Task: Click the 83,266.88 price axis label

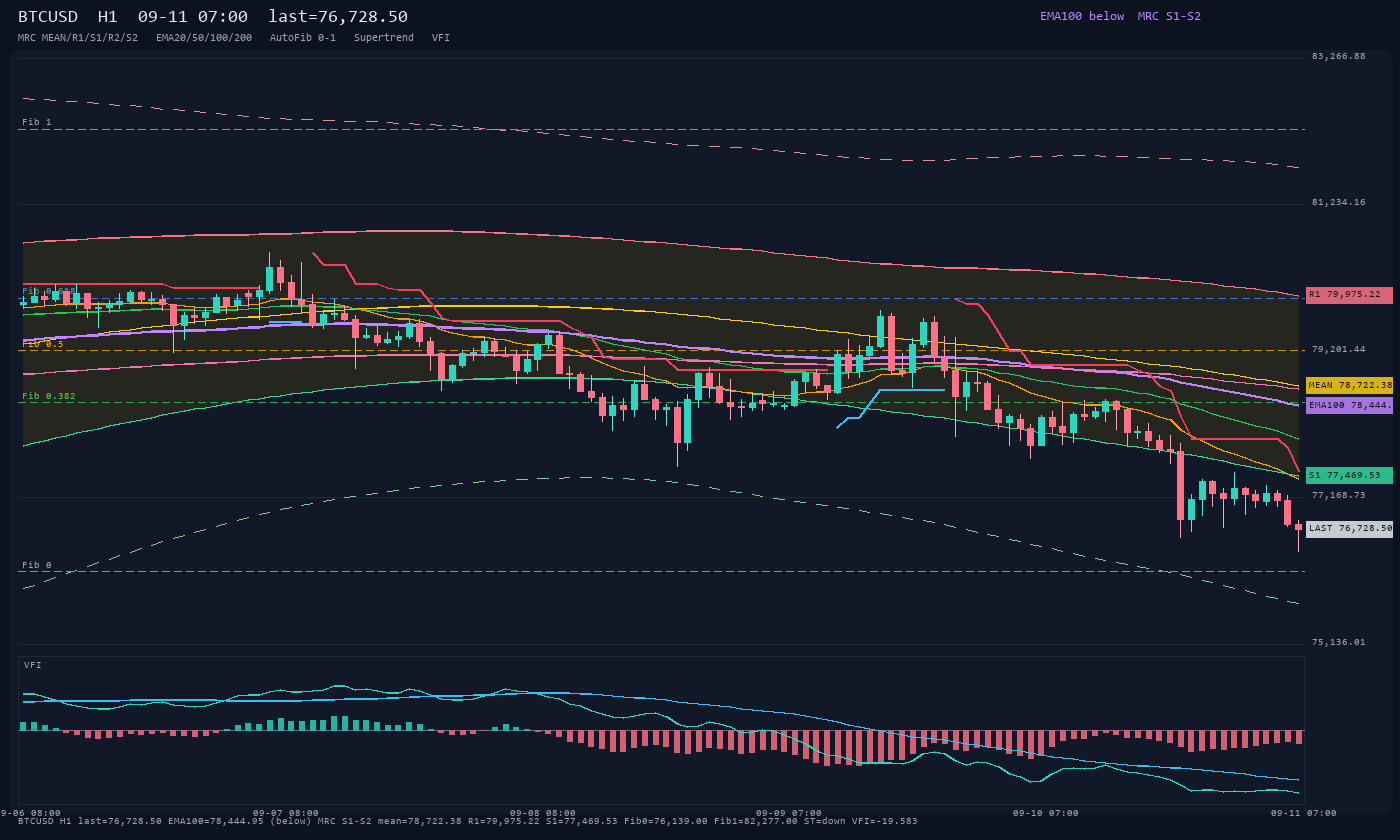Action: coord(1338,56)
